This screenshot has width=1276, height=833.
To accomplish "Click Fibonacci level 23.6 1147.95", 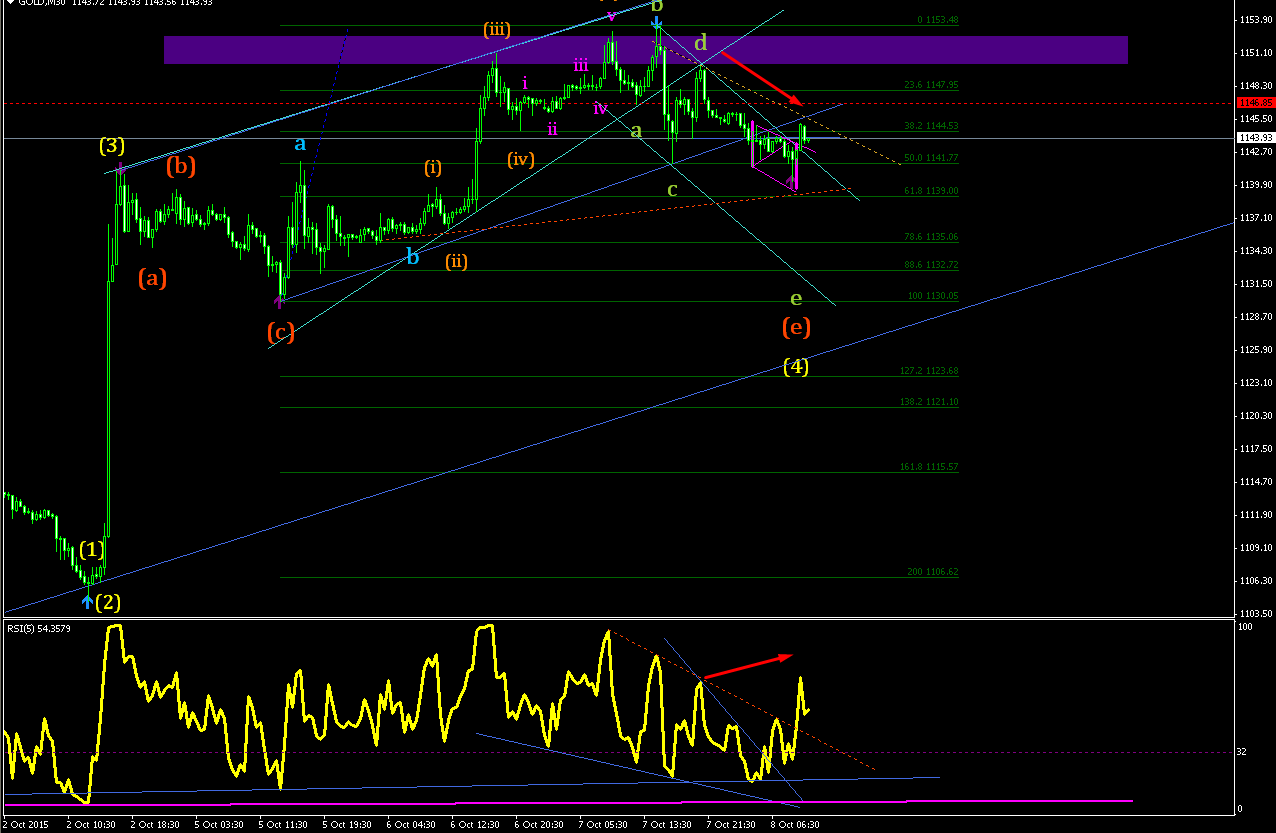I will pyautogui.click(x=931, y=85).
